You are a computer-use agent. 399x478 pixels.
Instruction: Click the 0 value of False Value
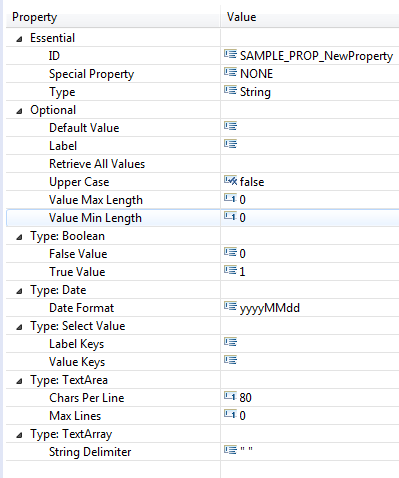(242, 254)
